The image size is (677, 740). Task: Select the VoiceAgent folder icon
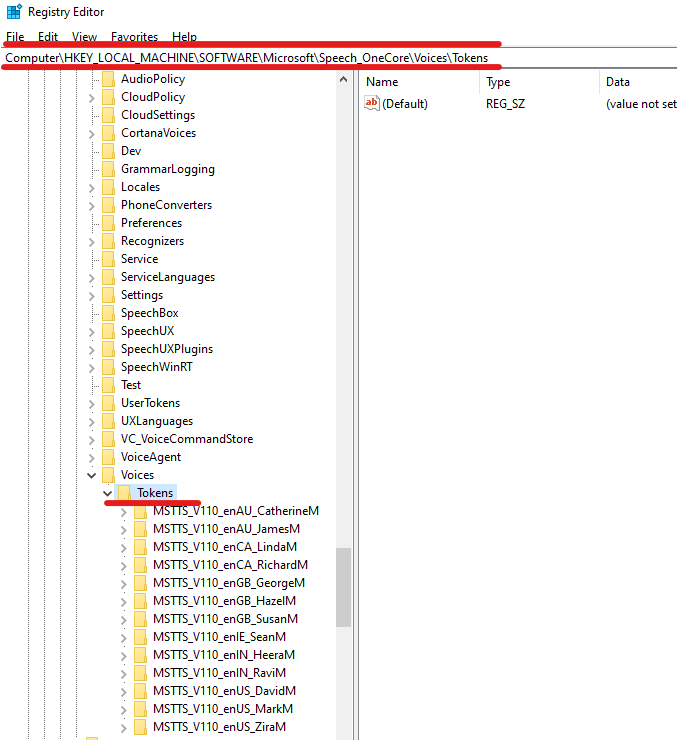point(109,457)
